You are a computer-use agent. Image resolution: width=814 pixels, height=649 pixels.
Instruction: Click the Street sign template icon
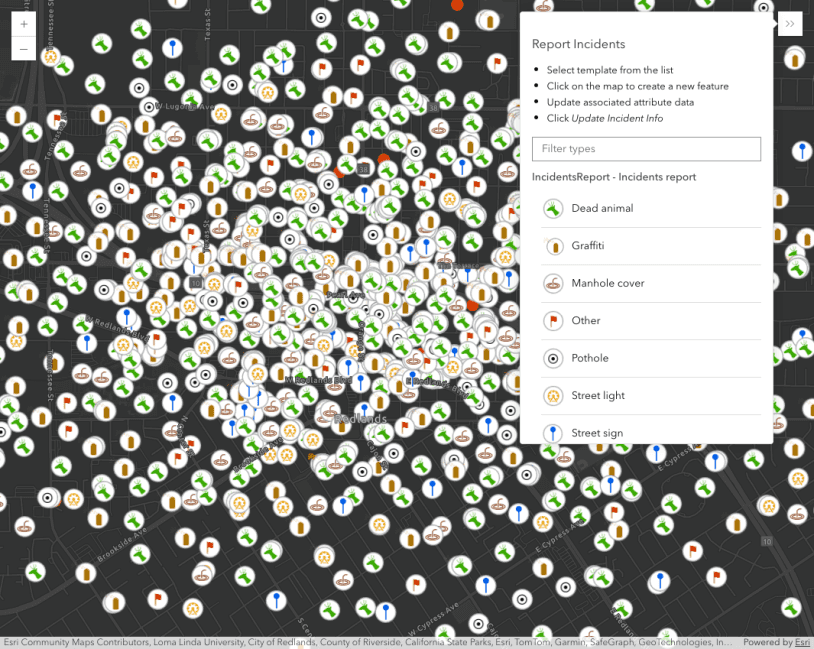553,432
